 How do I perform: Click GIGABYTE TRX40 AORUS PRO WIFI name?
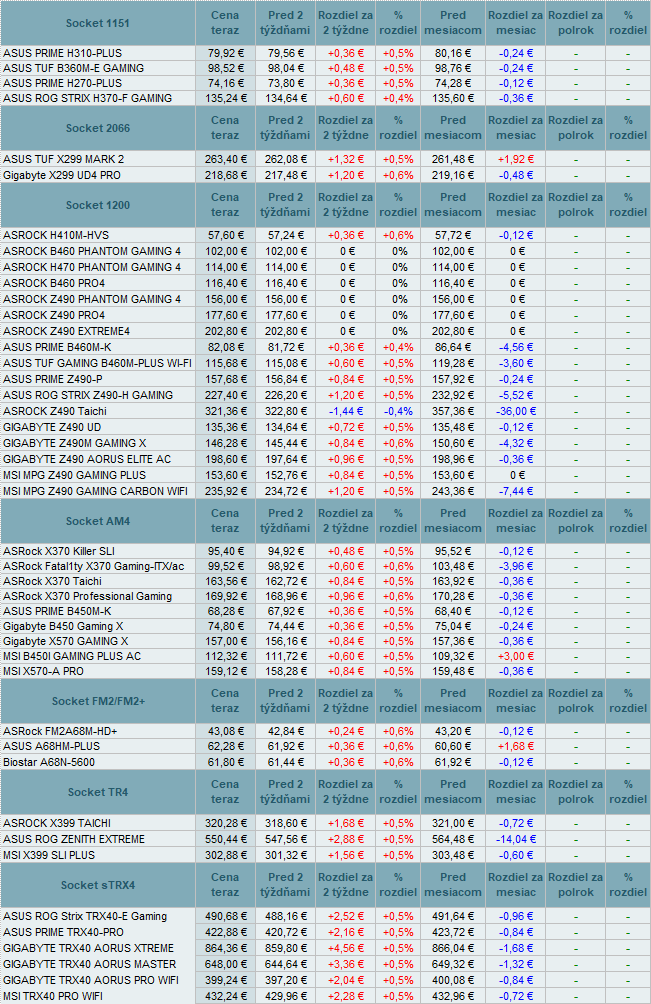click(x=91, y=981)
